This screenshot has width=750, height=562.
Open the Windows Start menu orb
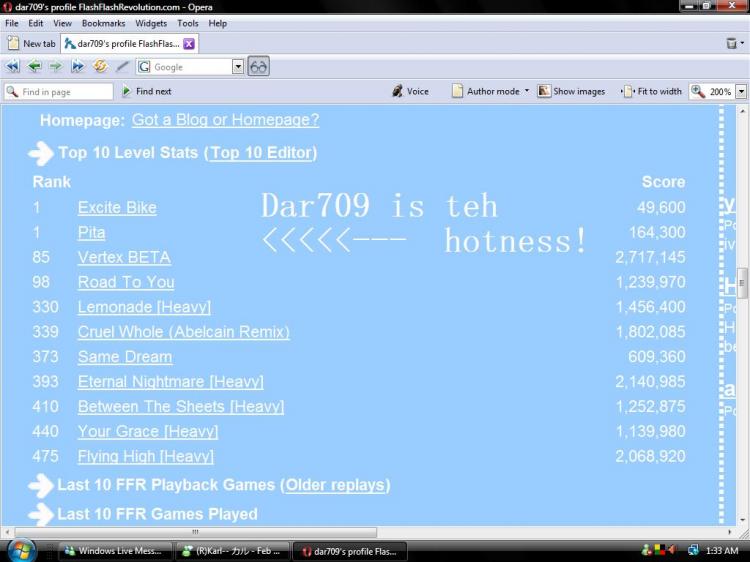point(22,550)
